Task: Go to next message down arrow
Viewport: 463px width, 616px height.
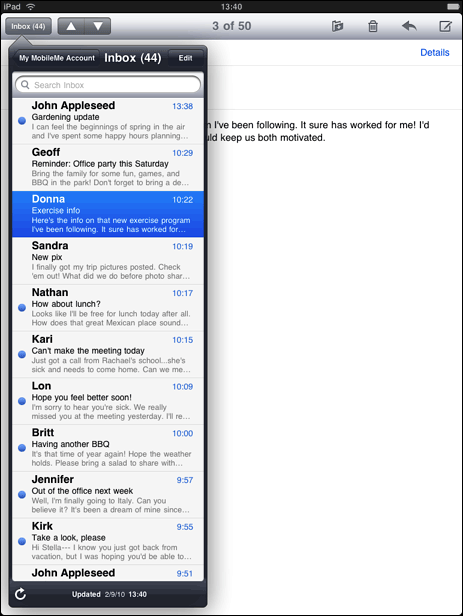Action: 98,26
